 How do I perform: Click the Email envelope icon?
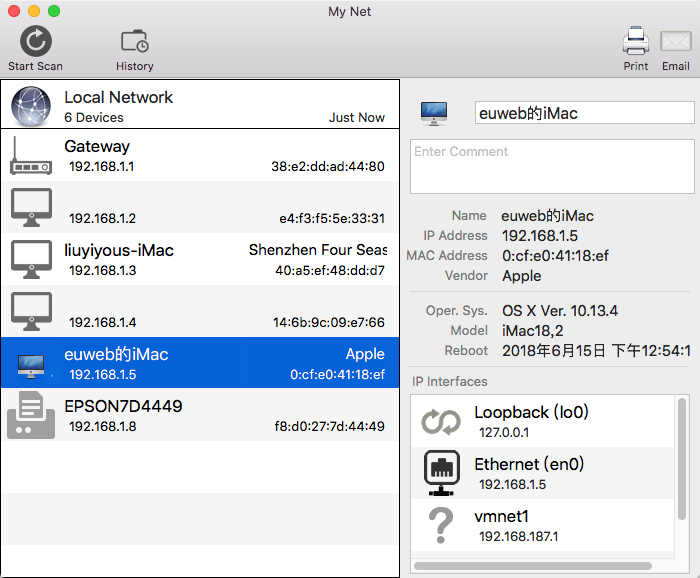coord(676,42)
